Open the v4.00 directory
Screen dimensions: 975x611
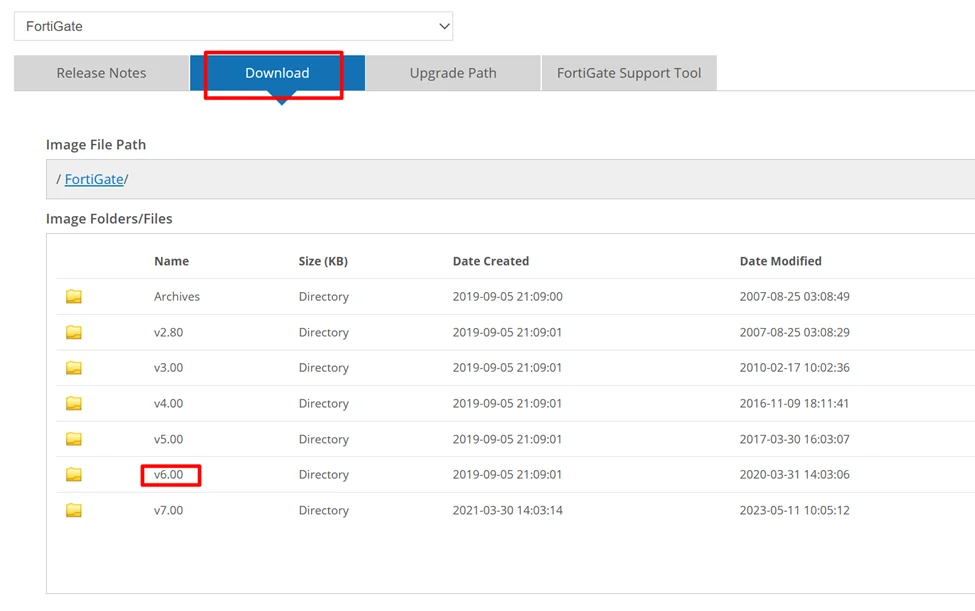pos(169,403)
